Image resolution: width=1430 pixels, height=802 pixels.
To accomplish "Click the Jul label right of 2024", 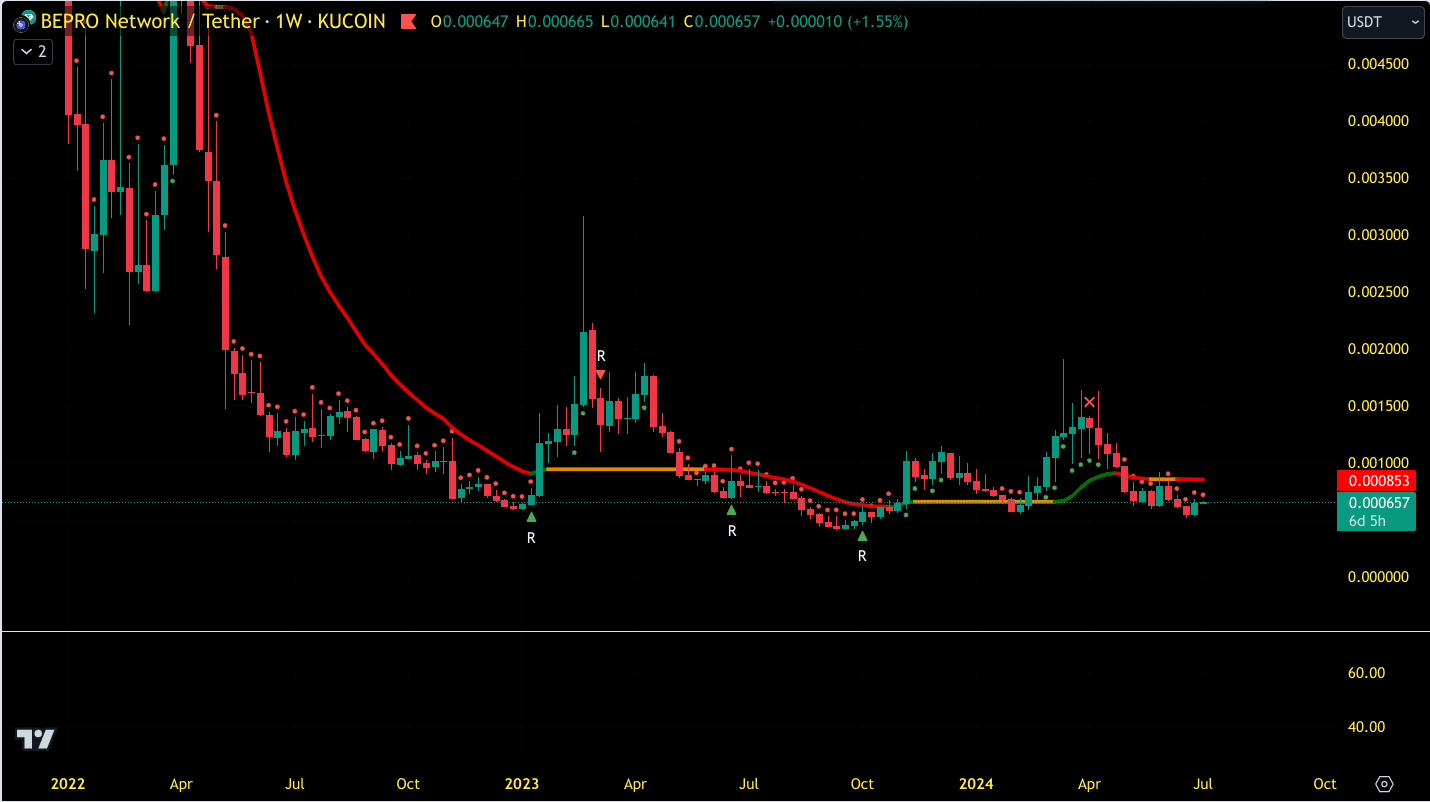I will 1203,784.
